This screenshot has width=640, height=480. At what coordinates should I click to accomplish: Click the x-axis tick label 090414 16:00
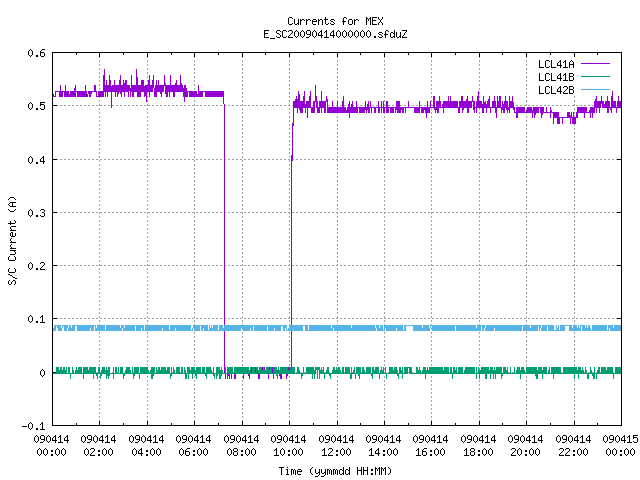(x=430, y=446)
